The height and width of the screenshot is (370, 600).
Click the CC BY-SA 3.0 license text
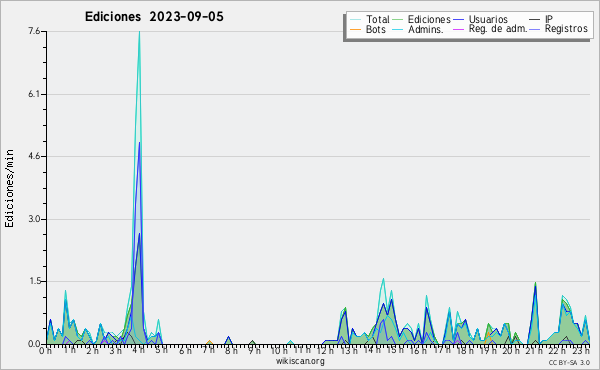click(569, 362)
